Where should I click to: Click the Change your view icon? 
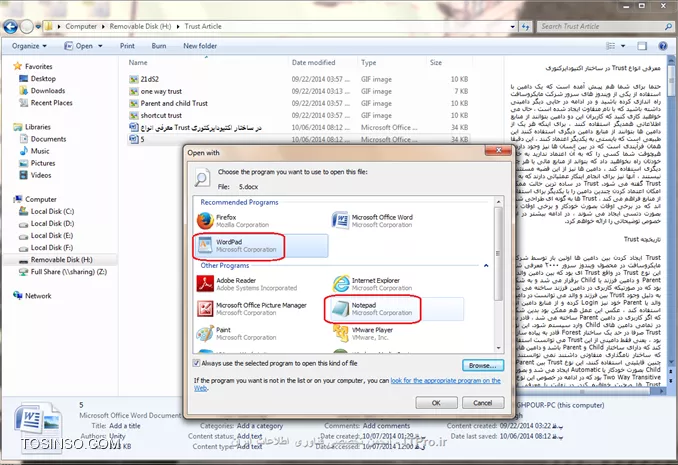pyautogui.click(x=611, y=46)
